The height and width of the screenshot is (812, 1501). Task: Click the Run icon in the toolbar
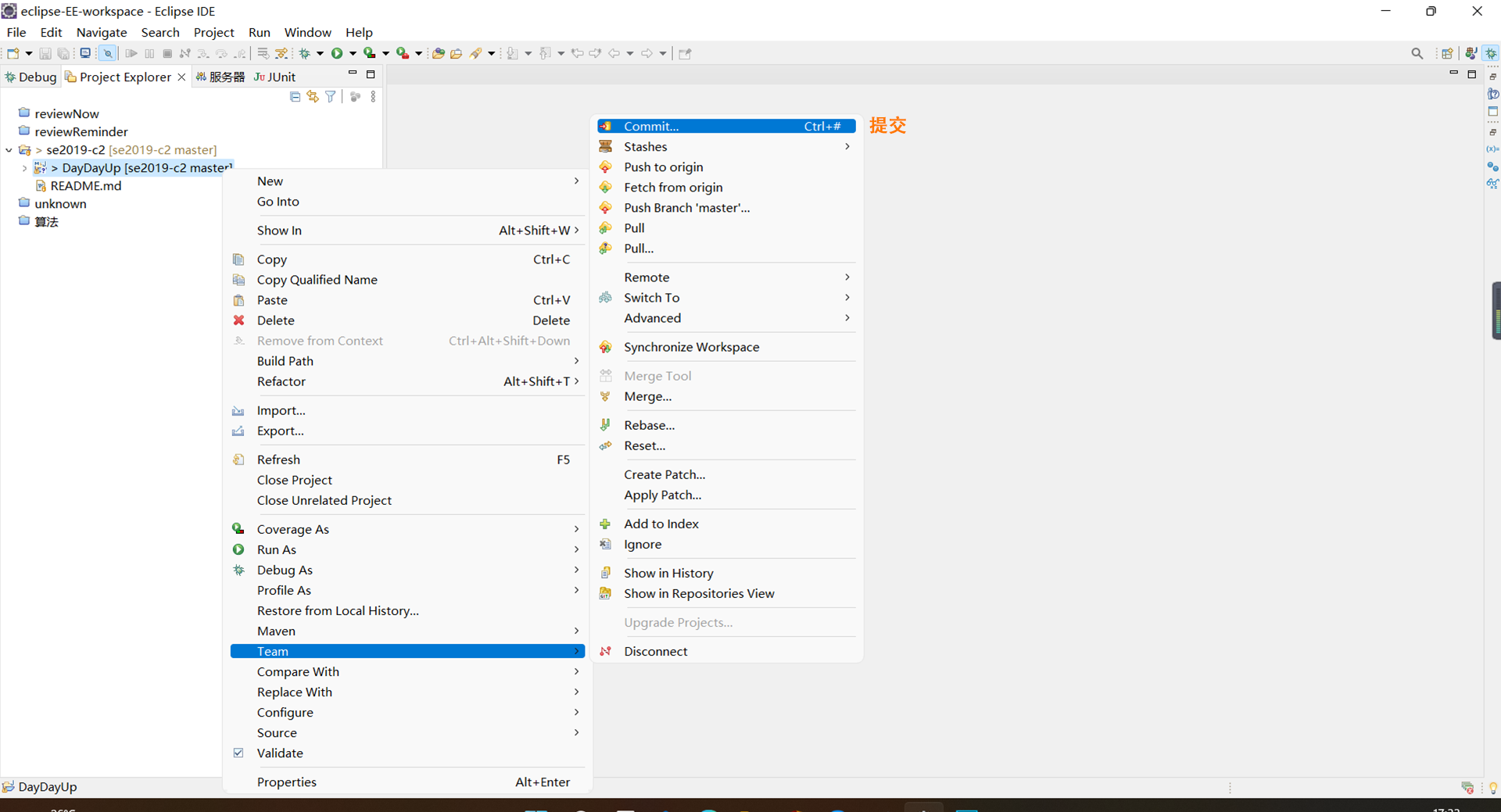[x=337, y=52]
